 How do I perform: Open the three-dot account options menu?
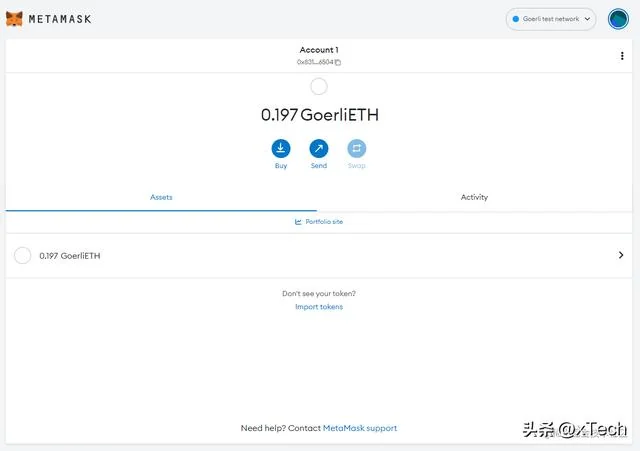point(622,56)
